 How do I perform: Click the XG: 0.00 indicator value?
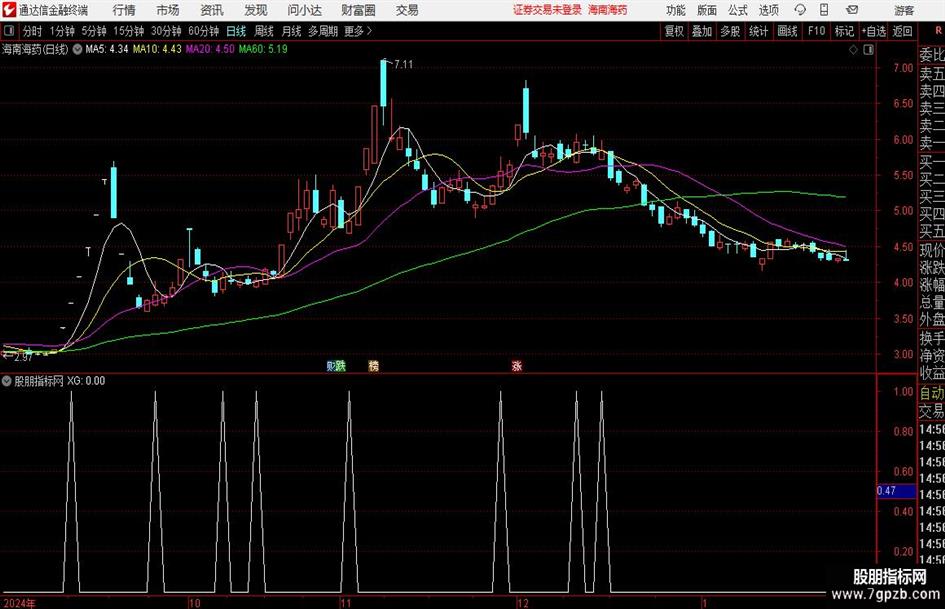pyautogui.click(x=86, y=381)
